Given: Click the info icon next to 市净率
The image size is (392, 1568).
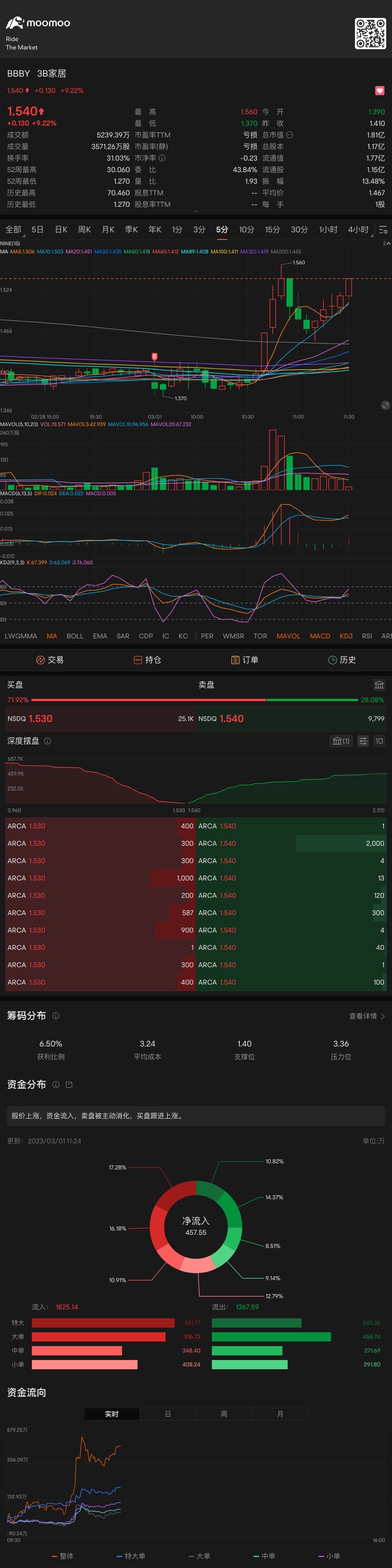Looking at the screenshot, I should (162, 158).
